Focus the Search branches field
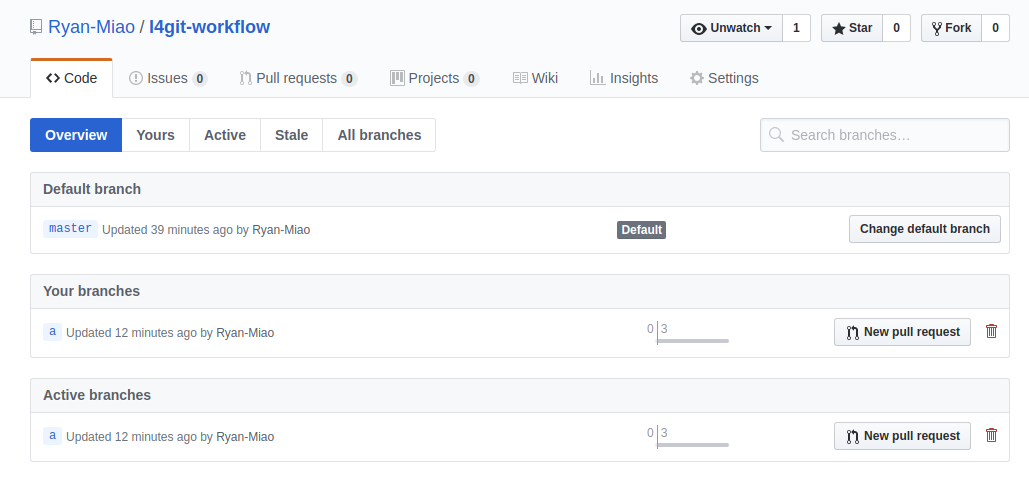Image resolution: width=1029 pixels, height=493 pixels. pos(885,135)
